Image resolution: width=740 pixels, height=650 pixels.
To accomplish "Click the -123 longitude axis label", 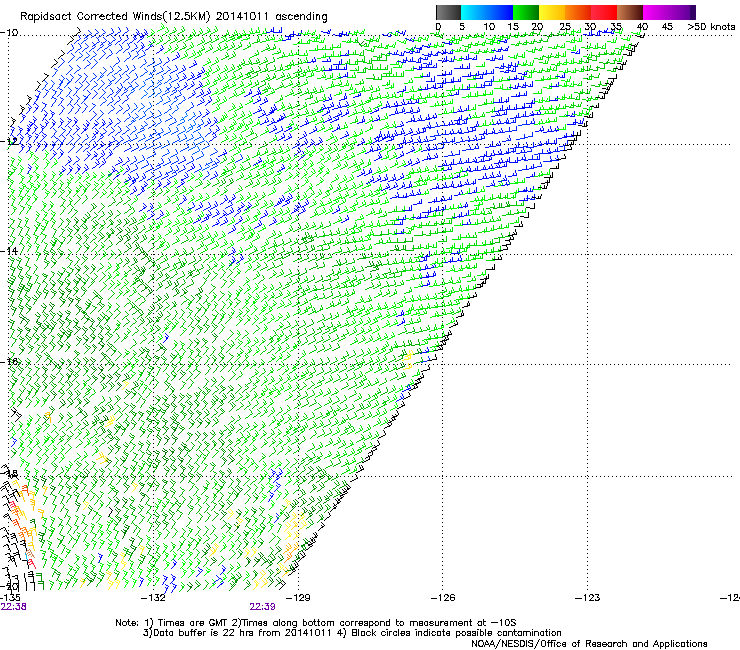I will coord(588,598).
